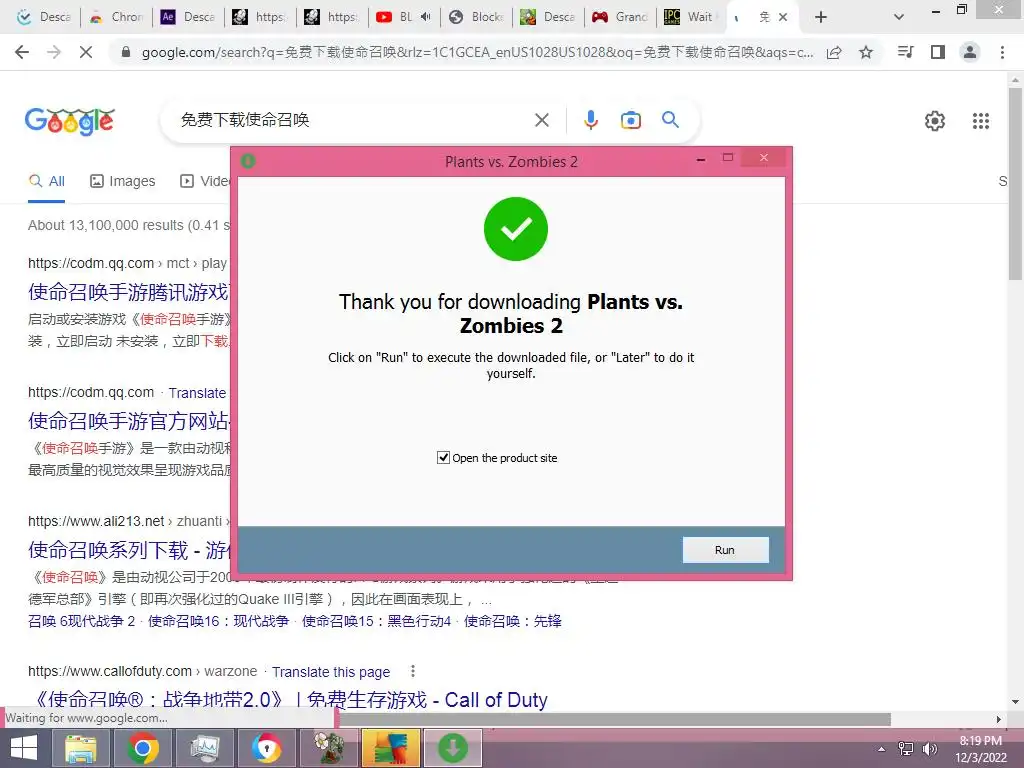The width and height of the screenshot is (1024, 768).
Task: Start voice search with microphone icon
Action: [x=590, y=120]
